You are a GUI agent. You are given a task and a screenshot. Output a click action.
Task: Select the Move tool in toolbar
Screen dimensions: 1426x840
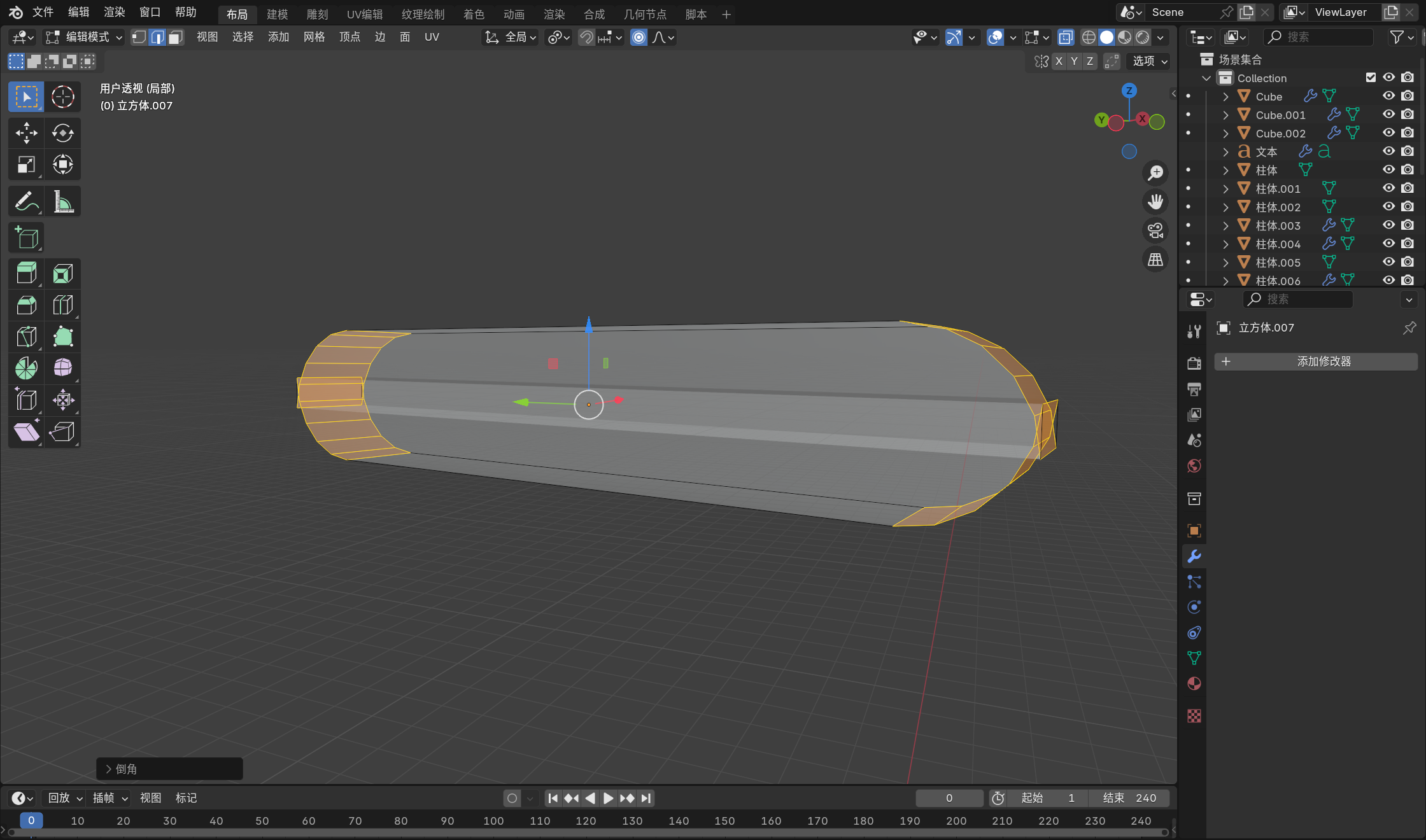click(26, 133)
